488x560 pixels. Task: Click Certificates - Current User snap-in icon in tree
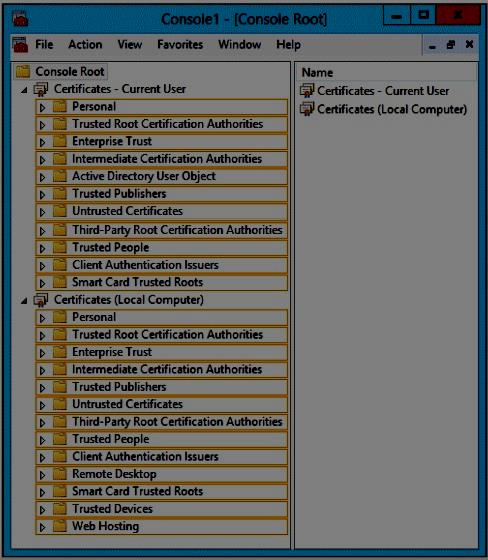[41, 89]
